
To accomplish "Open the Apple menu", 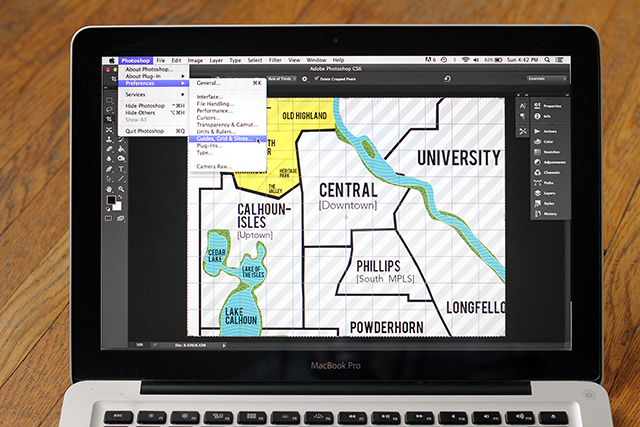I will pos(111,60).
